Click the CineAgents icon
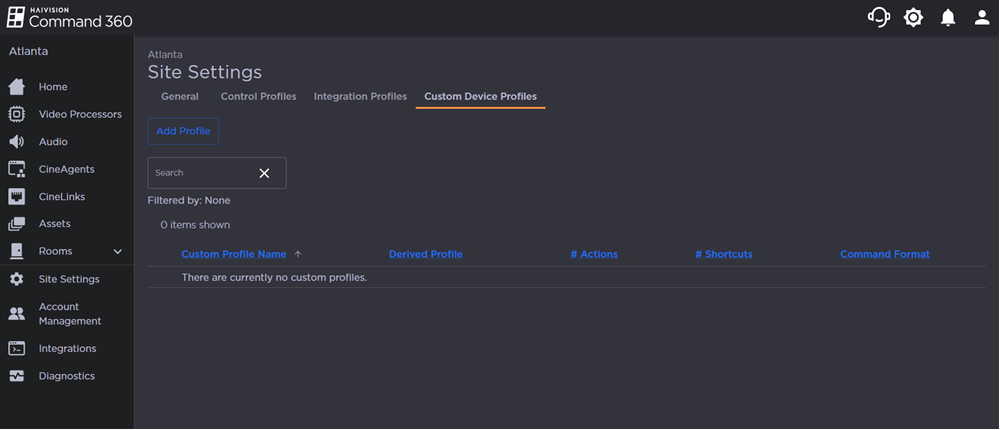The height and width of the screenshot is (430, 1000). click(x=17, y=169)
